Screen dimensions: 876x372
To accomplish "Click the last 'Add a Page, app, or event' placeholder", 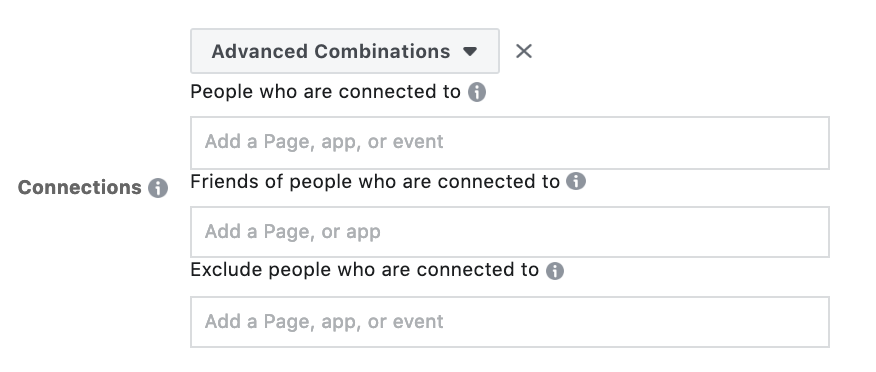I will point(324,321).
